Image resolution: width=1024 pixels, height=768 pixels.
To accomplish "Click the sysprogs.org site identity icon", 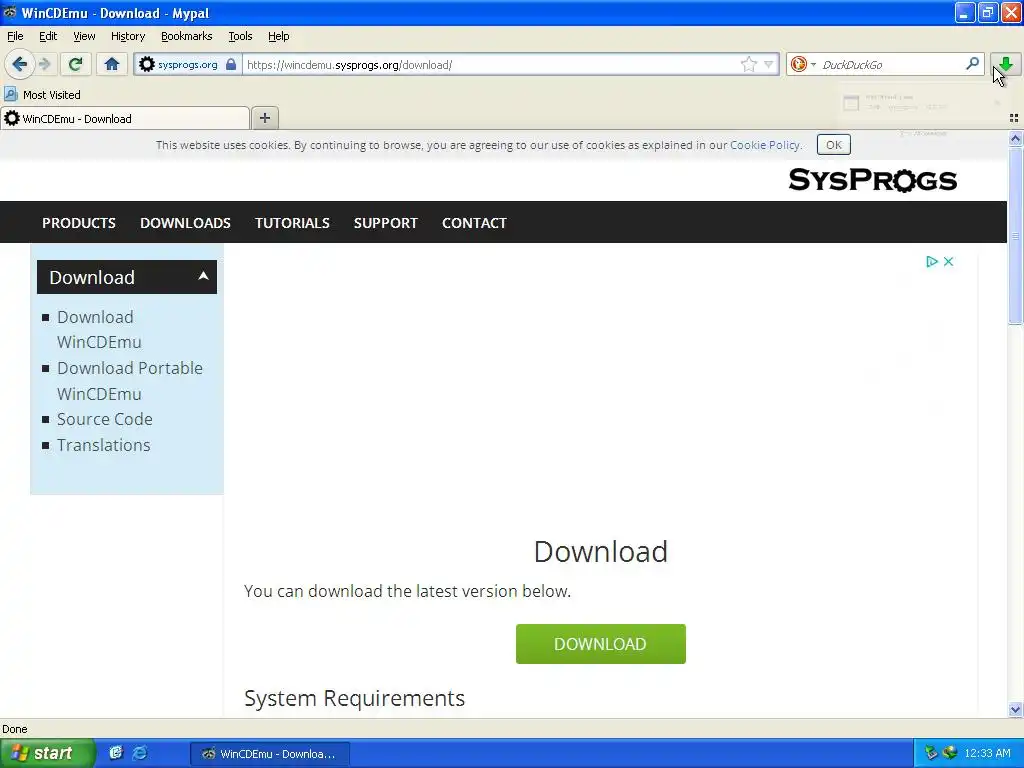I will [x=147, y=64].
